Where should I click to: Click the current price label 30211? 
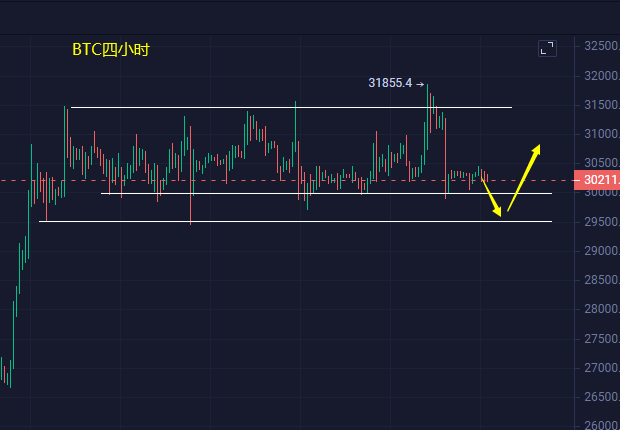click(597, 180)
